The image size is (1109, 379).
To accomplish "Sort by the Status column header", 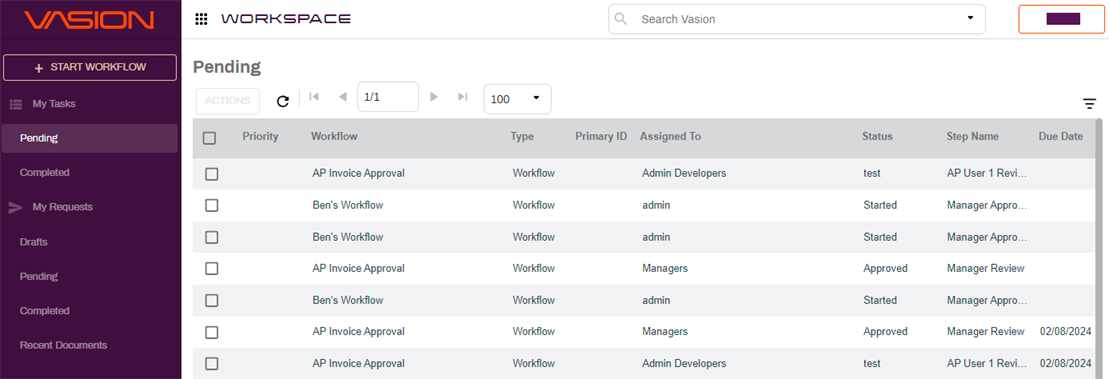I will click(877, 136).
